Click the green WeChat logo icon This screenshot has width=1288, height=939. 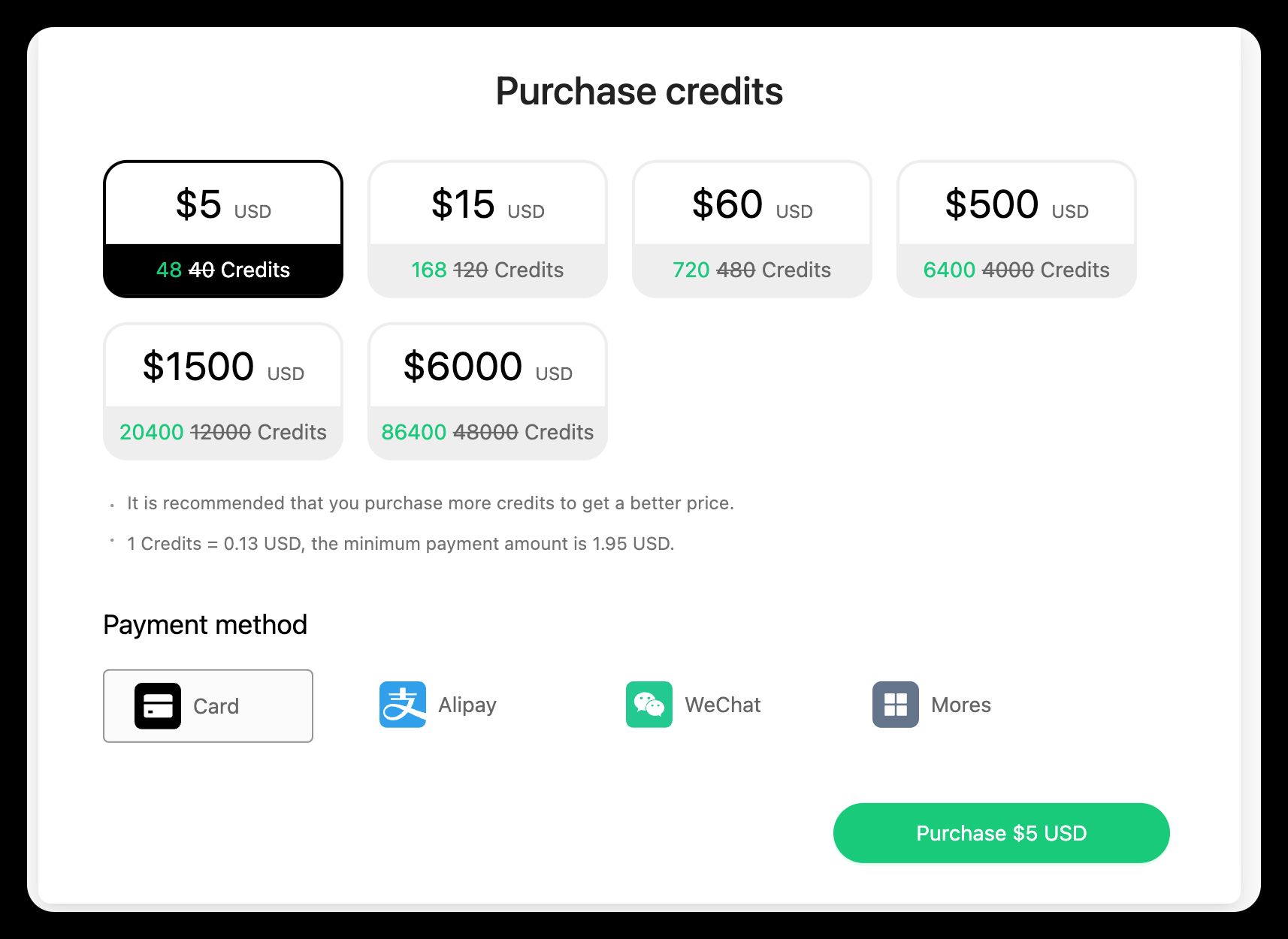649,705
